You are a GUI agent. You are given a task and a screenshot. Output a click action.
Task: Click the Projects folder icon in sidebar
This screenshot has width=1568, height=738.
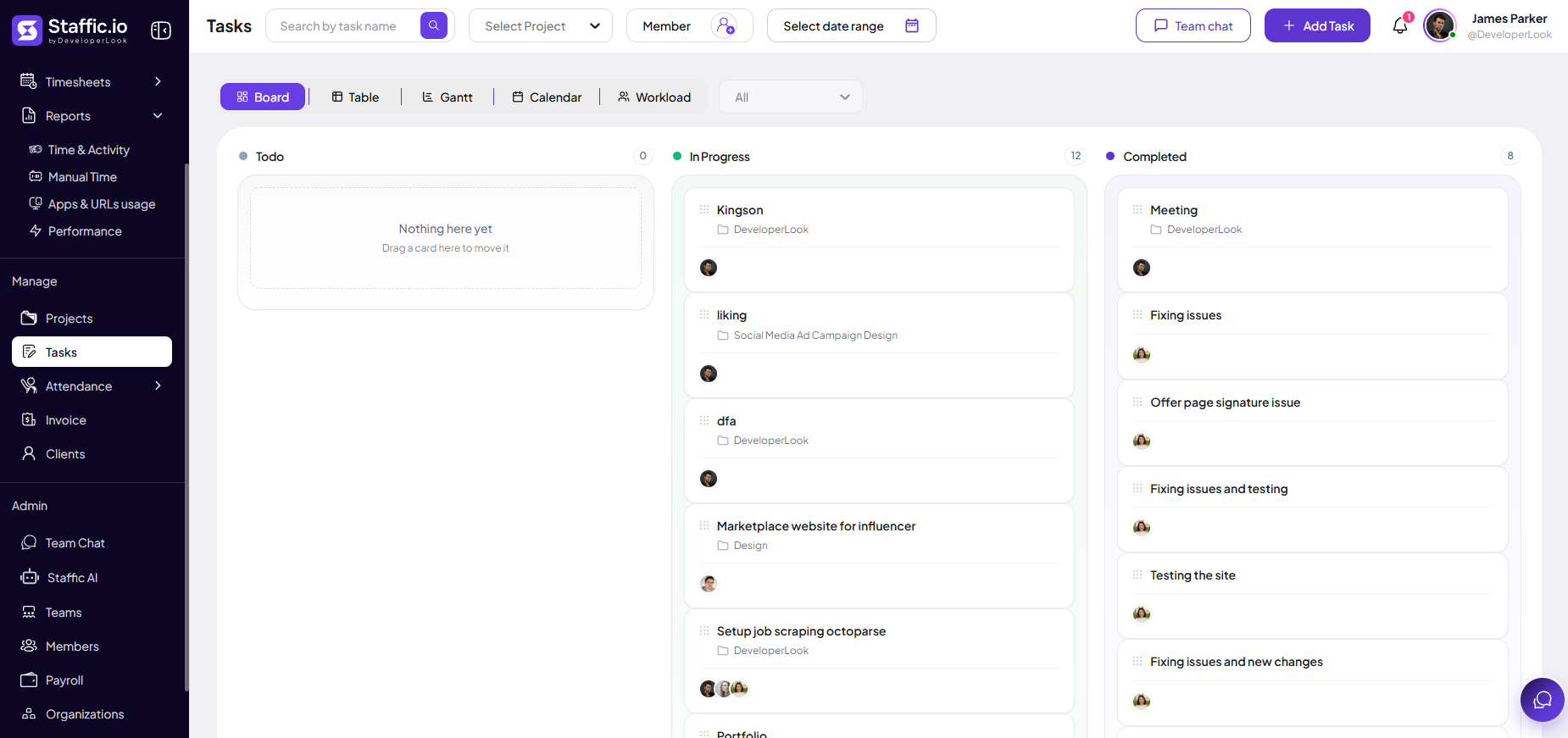pyautogui.click(x=29, y=318)
